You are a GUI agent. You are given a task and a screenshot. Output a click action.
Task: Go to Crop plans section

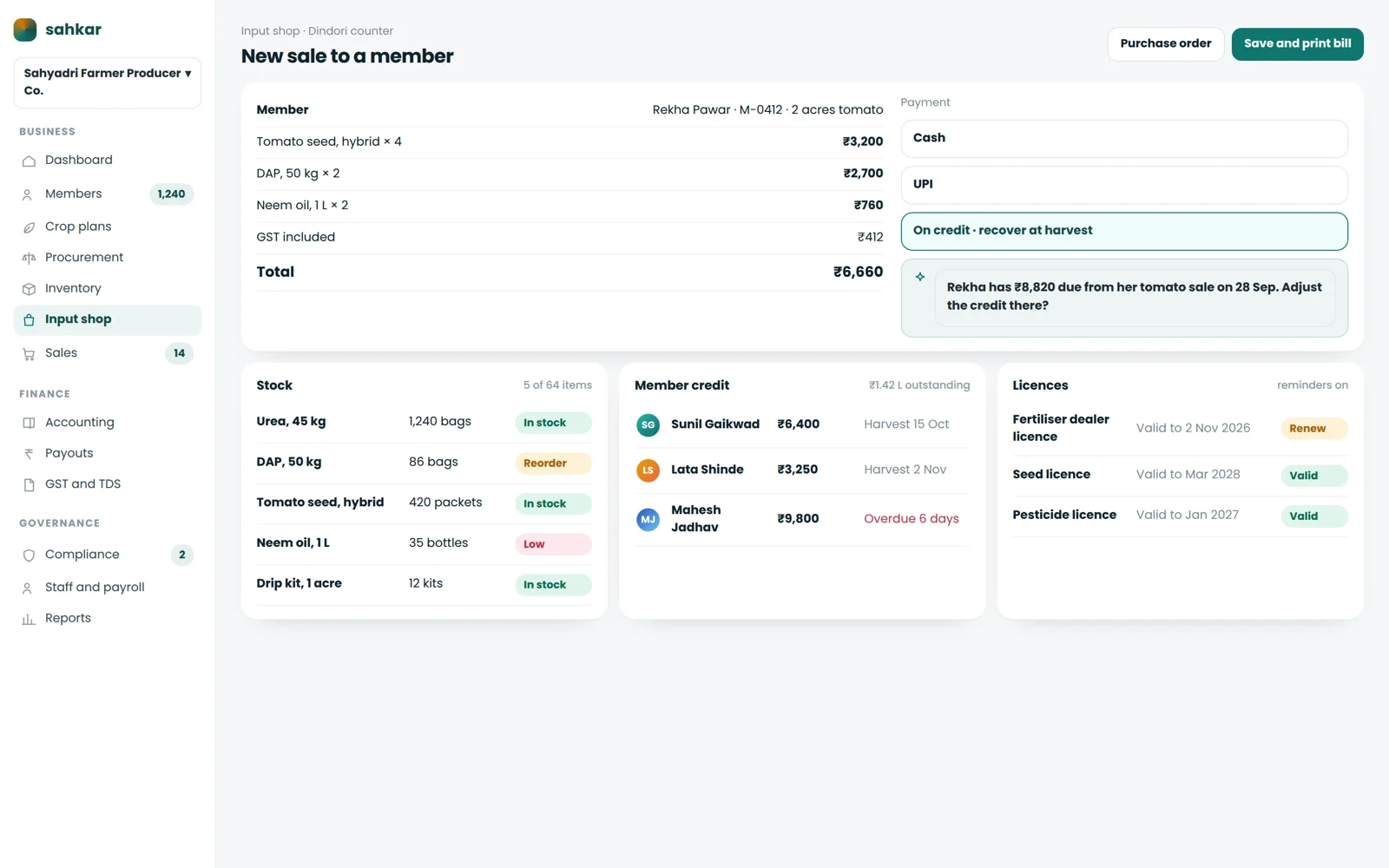[x=108, y=227]
